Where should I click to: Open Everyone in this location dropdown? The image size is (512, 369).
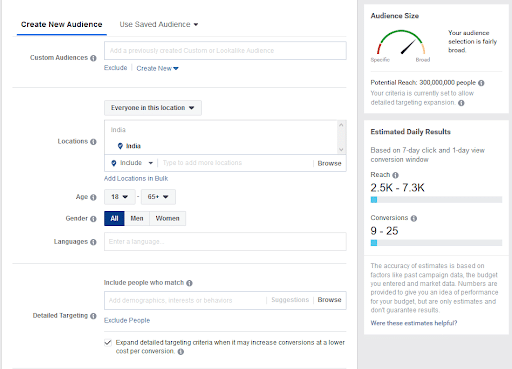[x=153, y=108]
